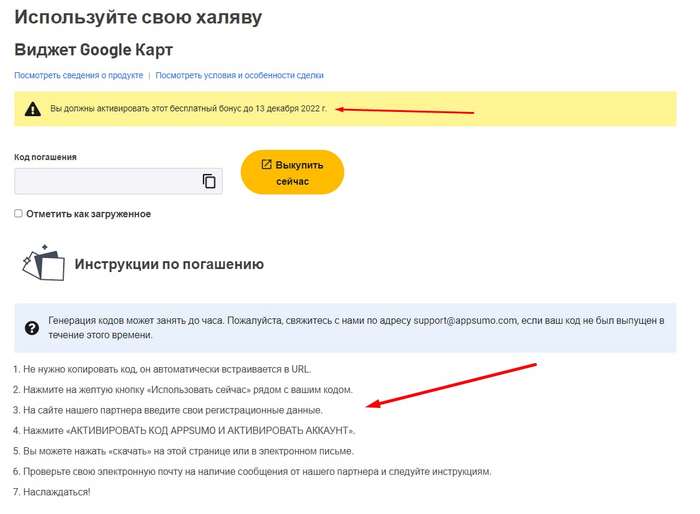
Task: Select step 4 'АКТИВИРОВАТЬ КОД APPSUMO' text
Action: pyautogui.click(x=184, y=430)
